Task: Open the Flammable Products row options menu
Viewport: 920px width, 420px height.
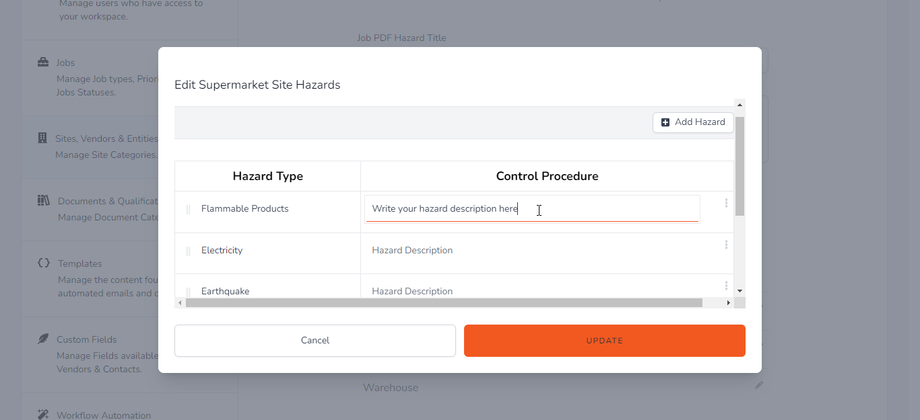Action: 726,203
